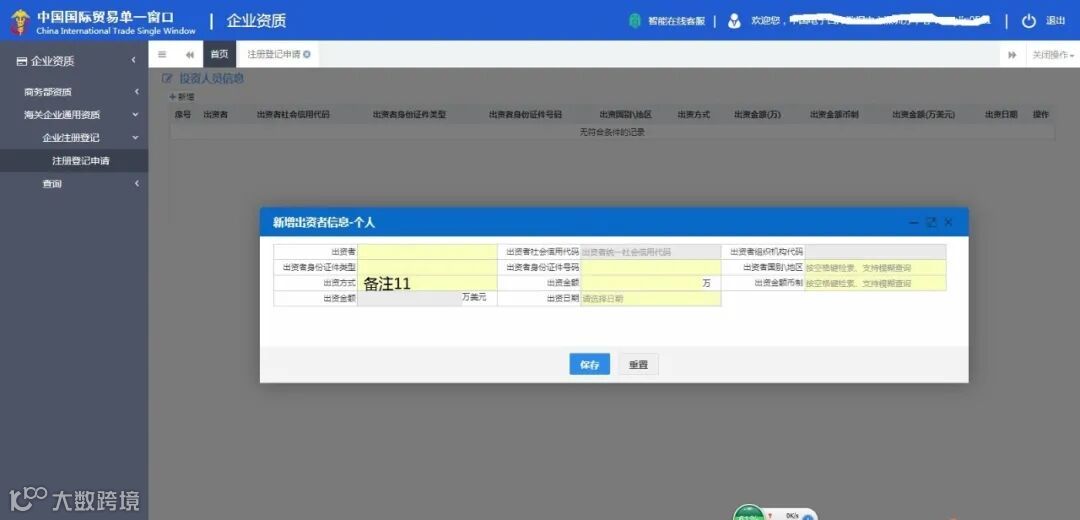1080x520 pixels.
Task: Collapse the chevron beside 企业注册登记
Action: tap(136, 138)
